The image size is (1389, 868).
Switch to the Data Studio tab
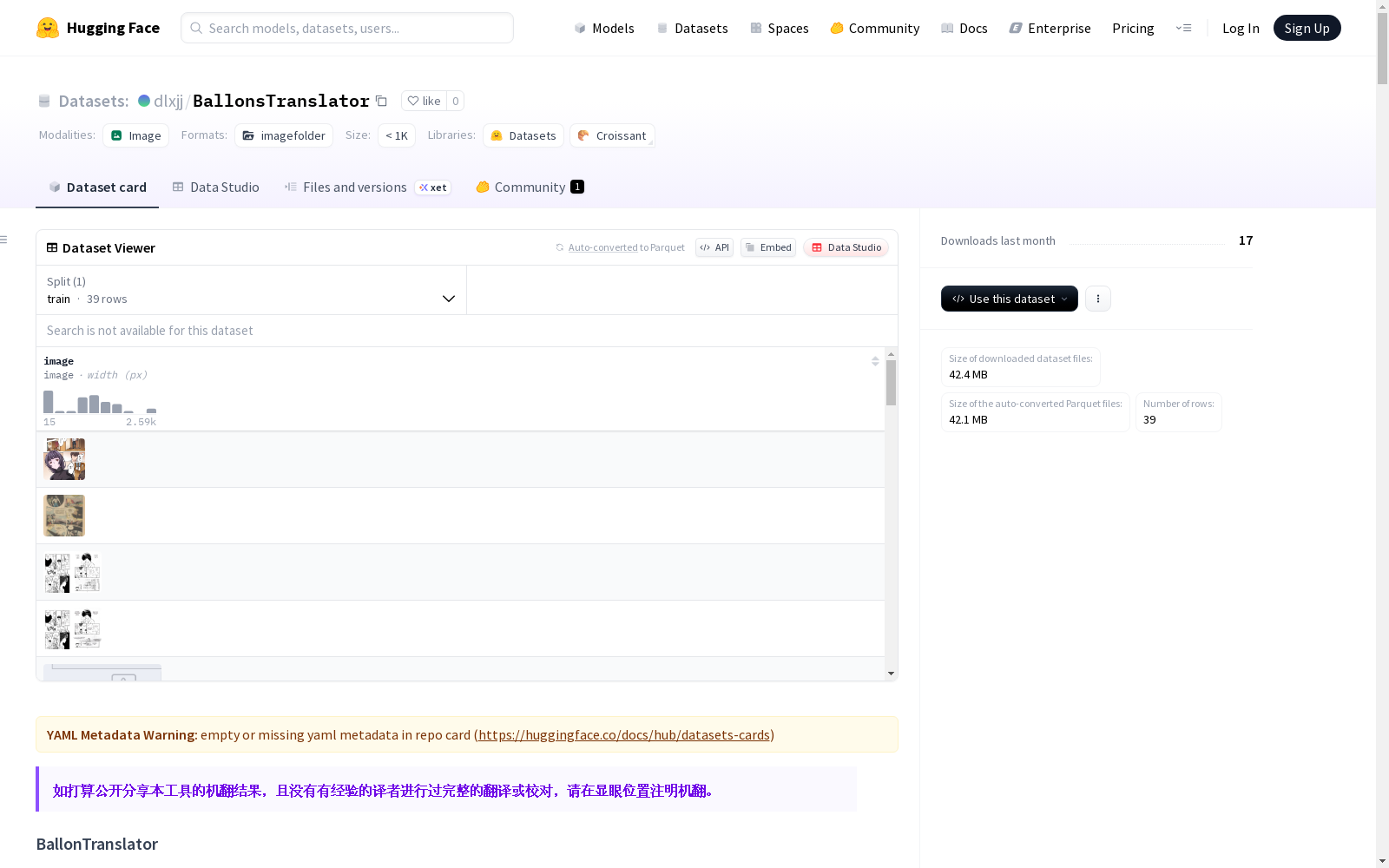click(x=215, y=187)
